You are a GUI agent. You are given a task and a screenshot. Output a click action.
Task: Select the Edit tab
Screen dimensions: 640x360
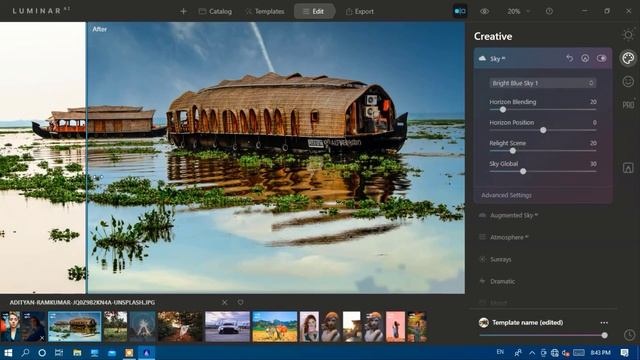click(314, 11)
